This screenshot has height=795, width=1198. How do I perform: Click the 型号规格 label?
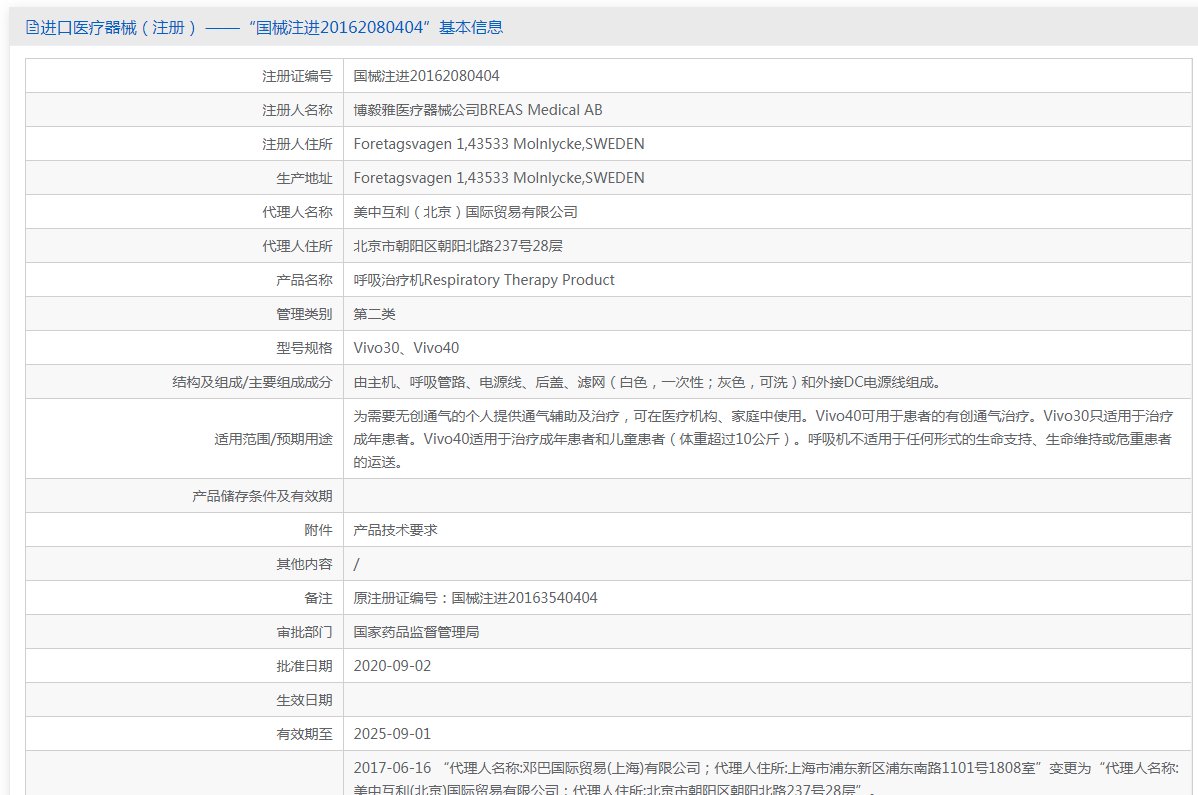click(x=304, y=348)
